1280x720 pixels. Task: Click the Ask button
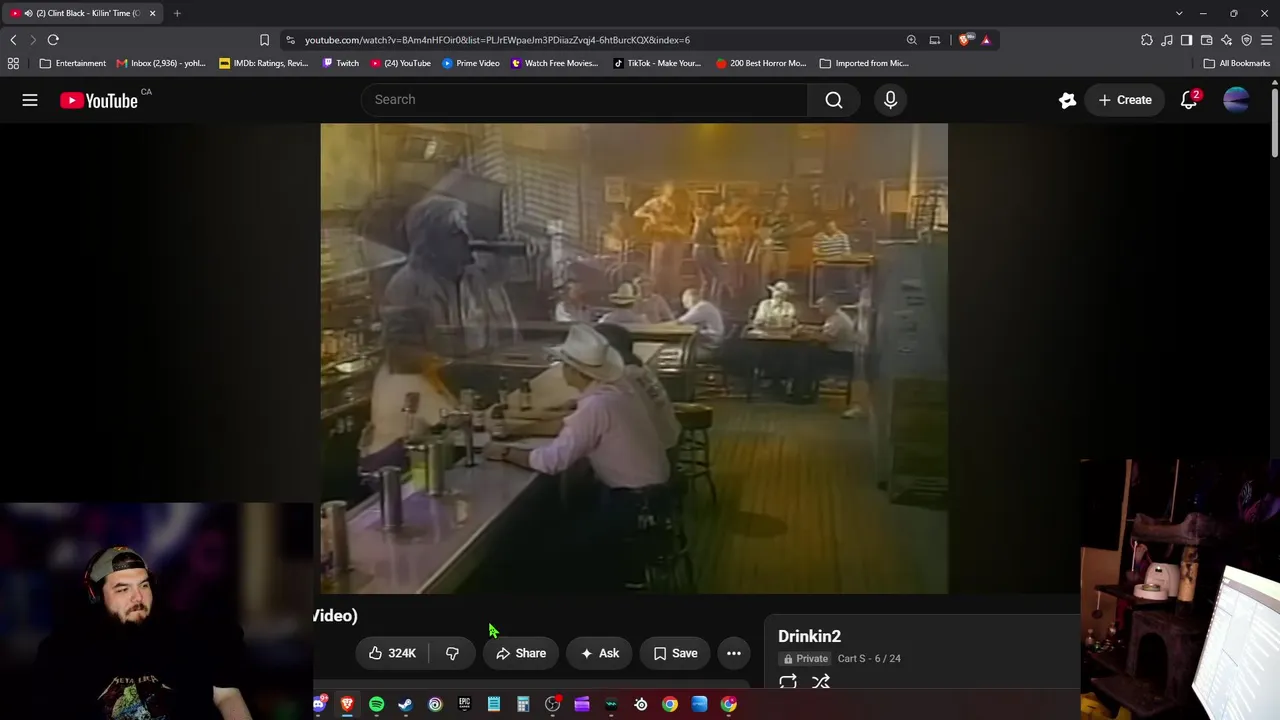(600, 653)
